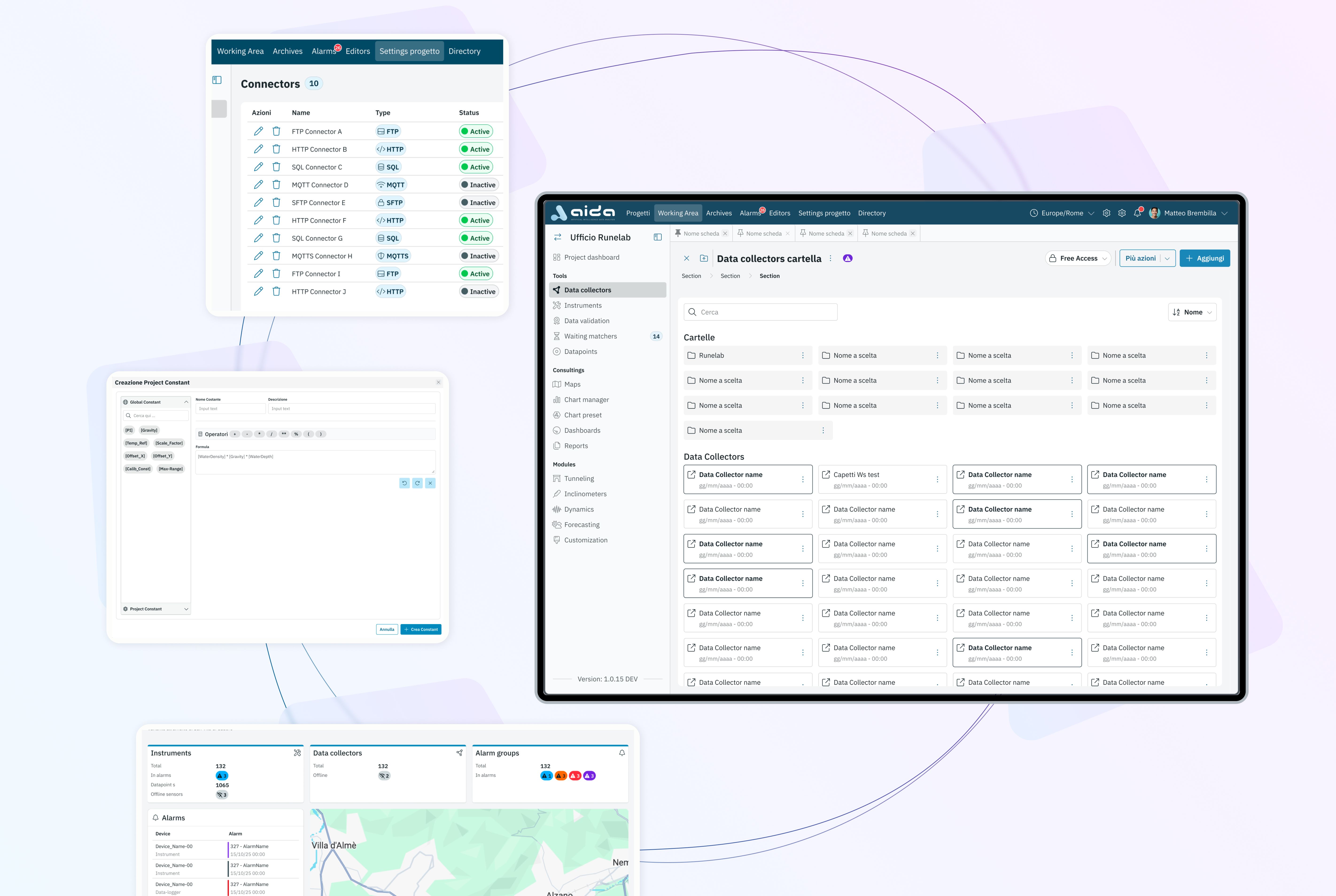Open options menu for Runelab folder

(803, 355)
